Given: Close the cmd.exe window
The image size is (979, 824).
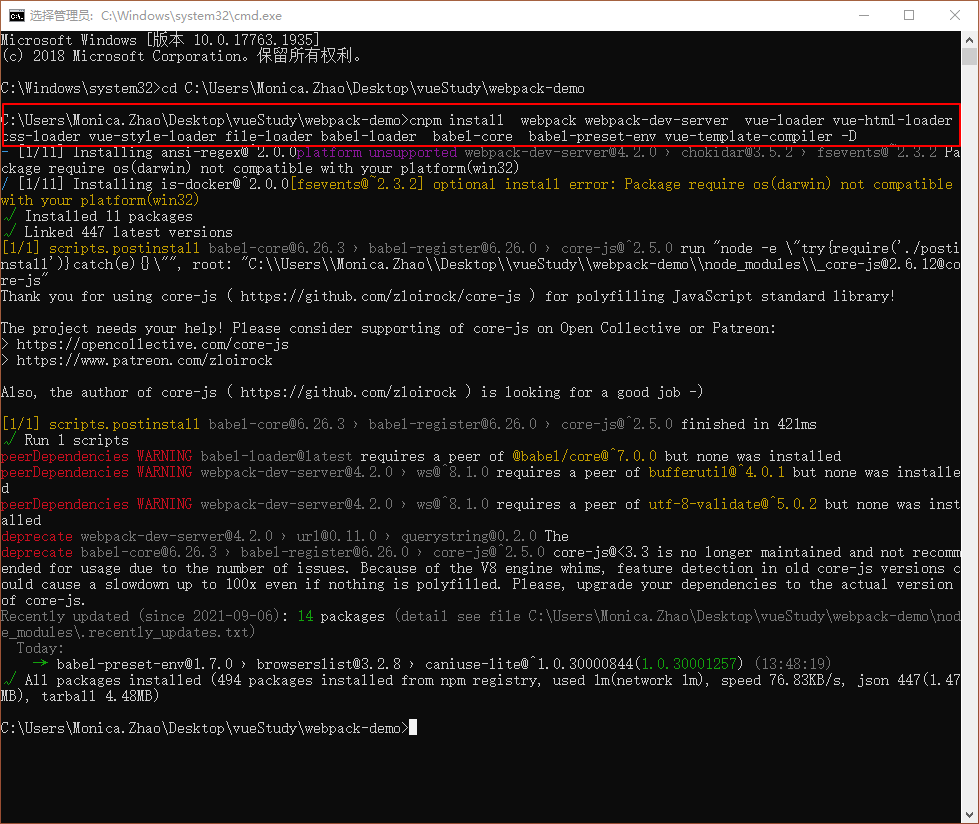Looking at the screenshot, I should click(955, 15).
